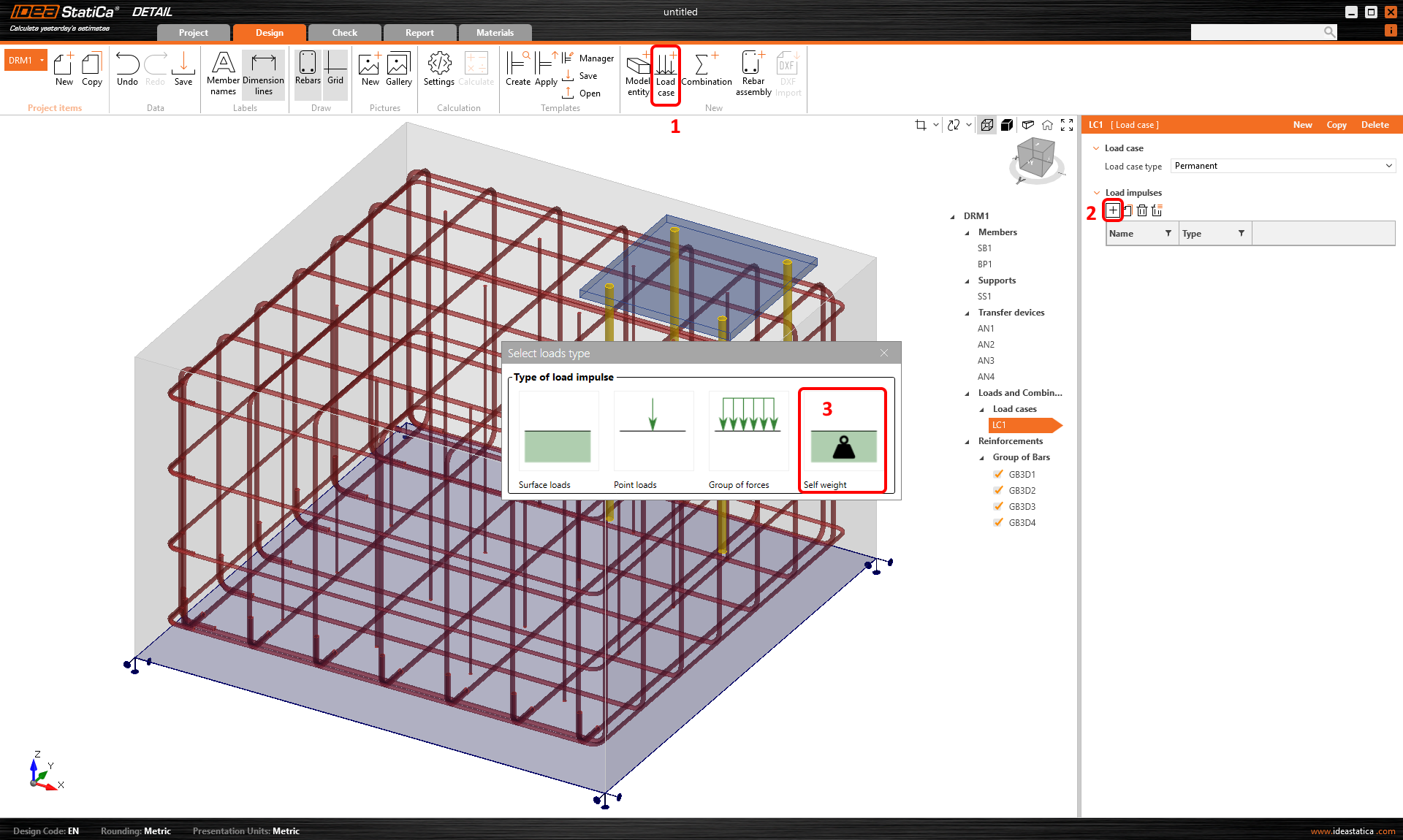Switch to the Check tab
The image size is (1403, 840).
(x=343, y=32)
